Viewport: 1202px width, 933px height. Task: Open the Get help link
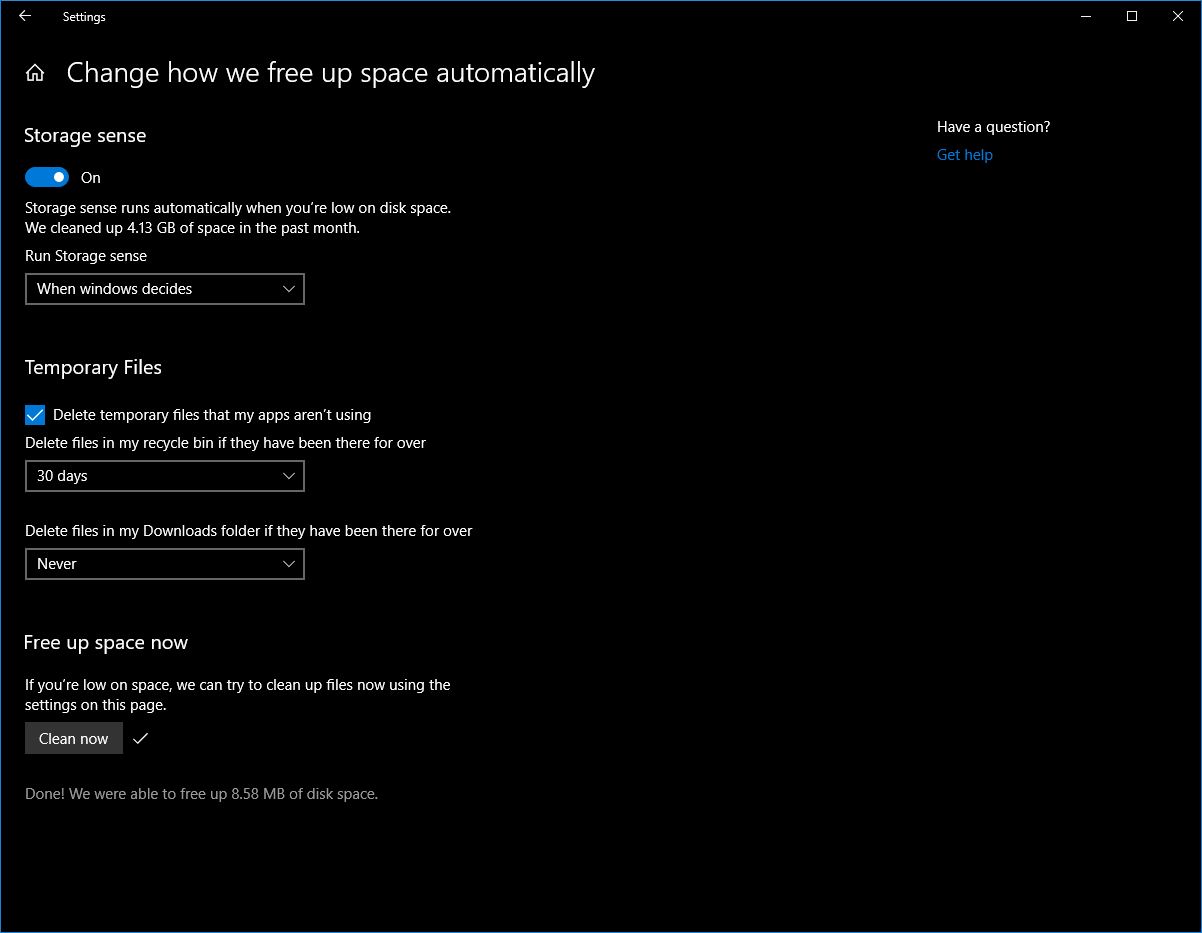965,154
